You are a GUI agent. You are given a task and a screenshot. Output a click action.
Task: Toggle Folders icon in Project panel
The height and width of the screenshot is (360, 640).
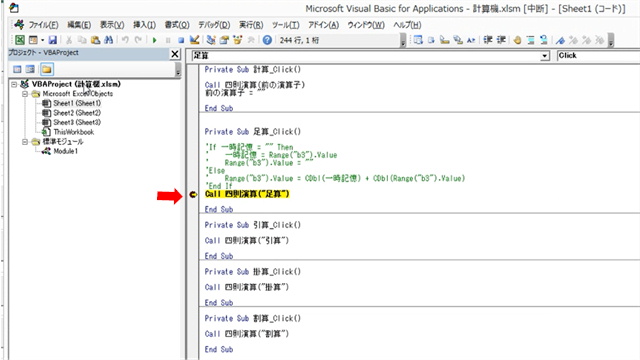47,69
